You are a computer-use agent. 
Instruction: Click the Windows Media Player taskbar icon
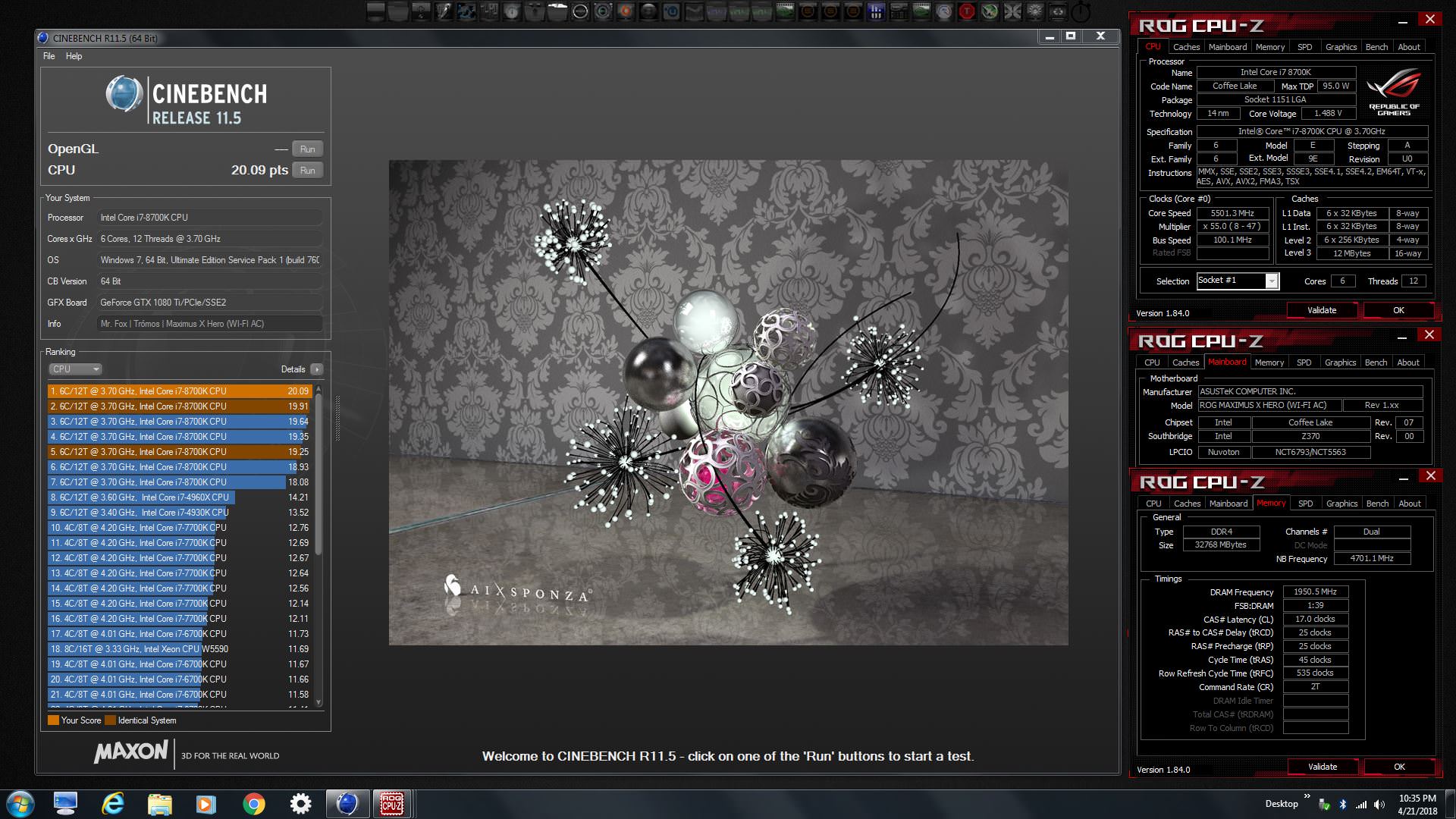206,804
